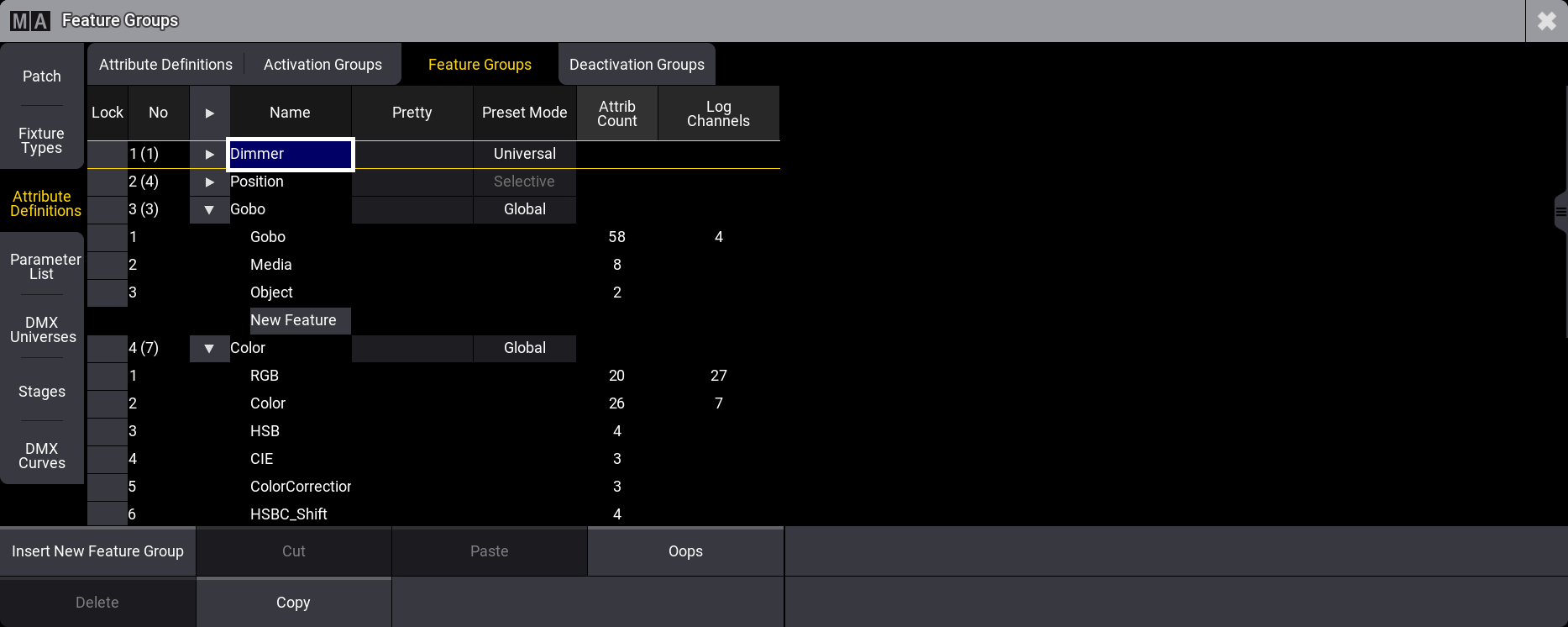Viewport: 1568px width, 627px height.
Task: Click the right-edge panel grip handle
Action: pyautogui.click(x=1560, y=212)
